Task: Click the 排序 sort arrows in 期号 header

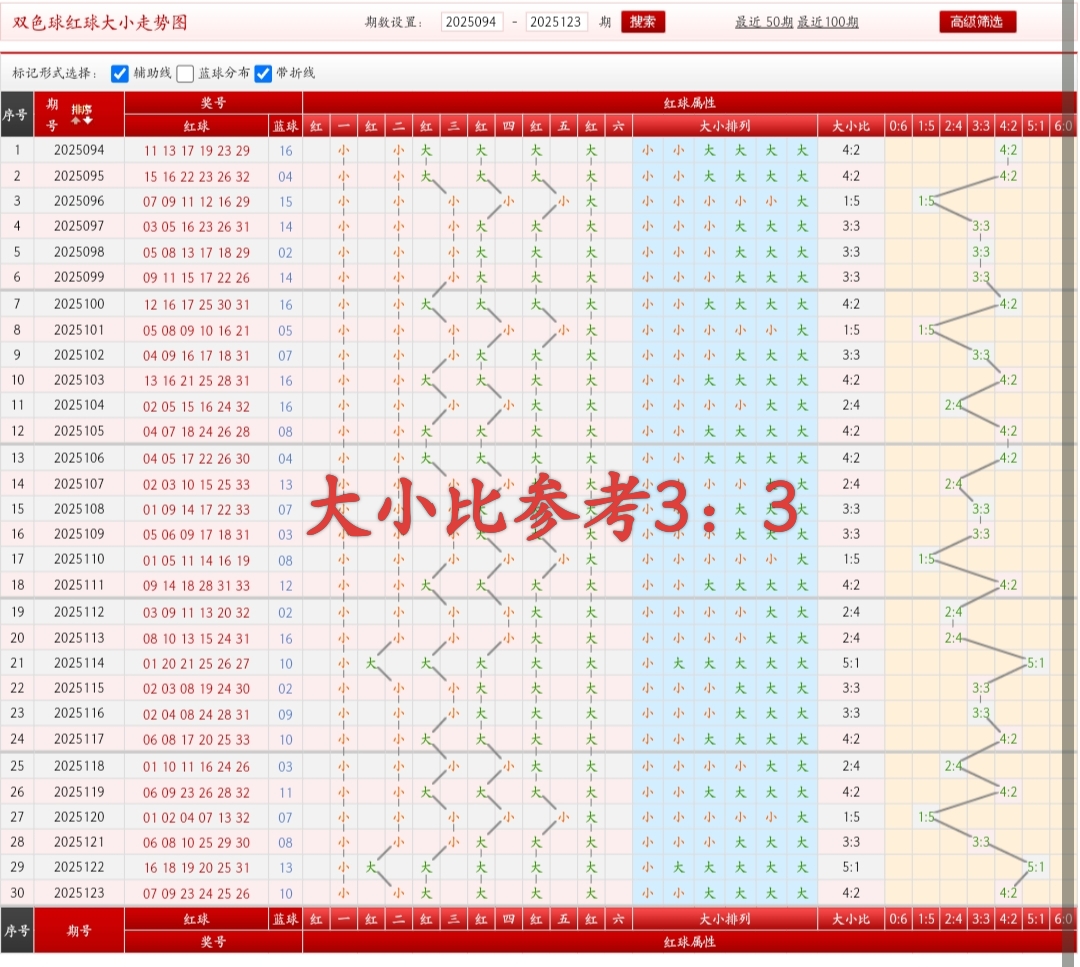Action: (x=81, y=114)
